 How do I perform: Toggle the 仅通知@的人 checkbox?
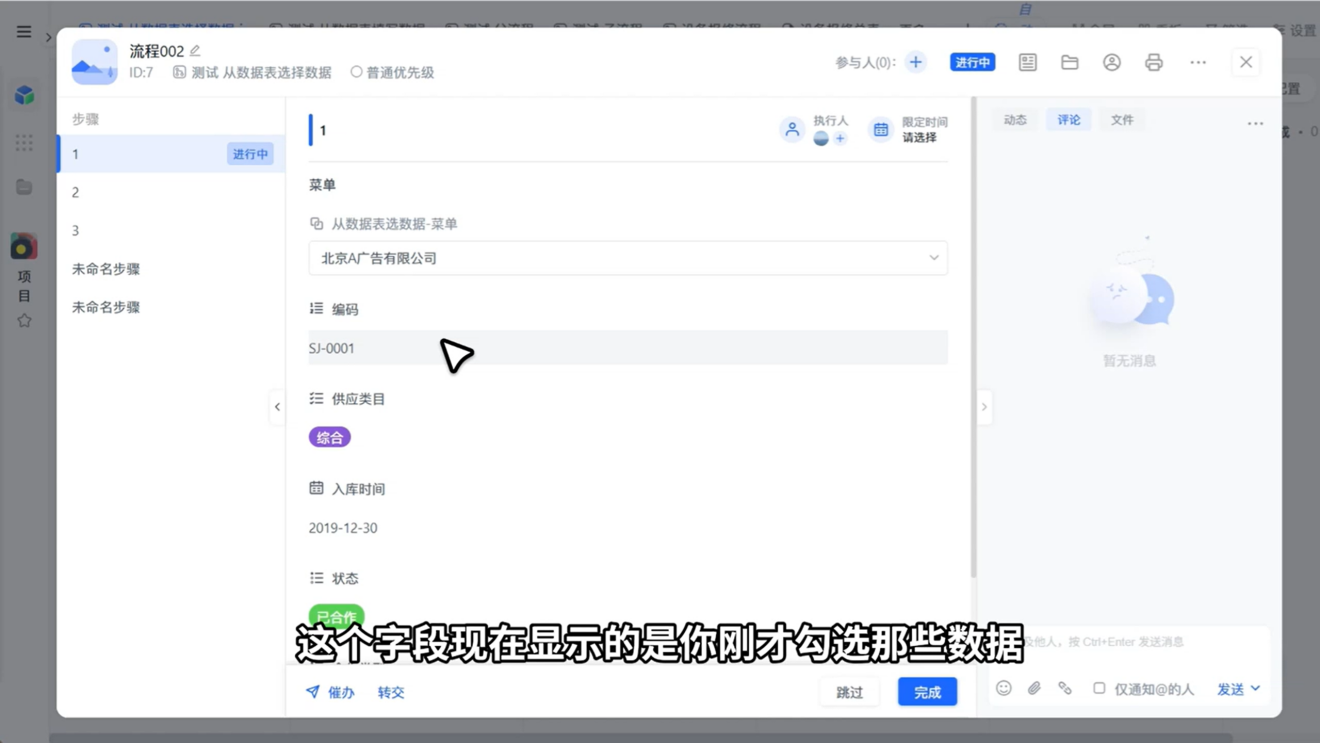(1099, 688)
